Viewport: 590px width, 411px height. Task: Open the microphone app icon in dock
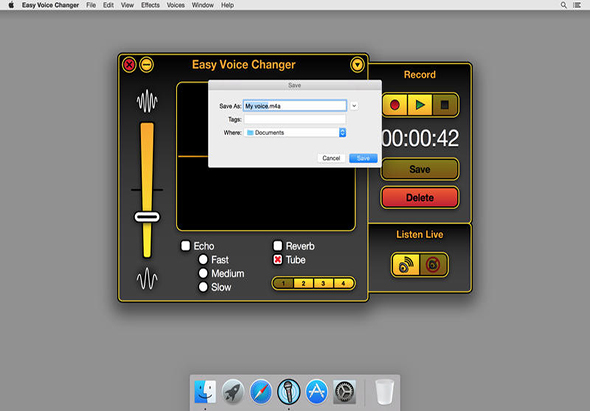click(x=289, y=391)
